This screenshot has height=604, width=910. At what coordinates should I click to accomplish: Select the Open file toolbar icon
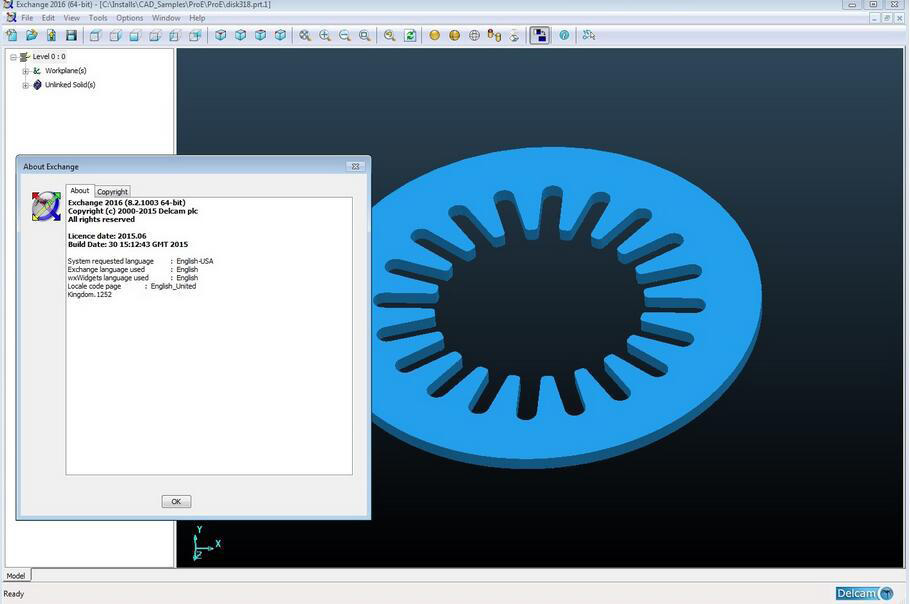[31, 35]
